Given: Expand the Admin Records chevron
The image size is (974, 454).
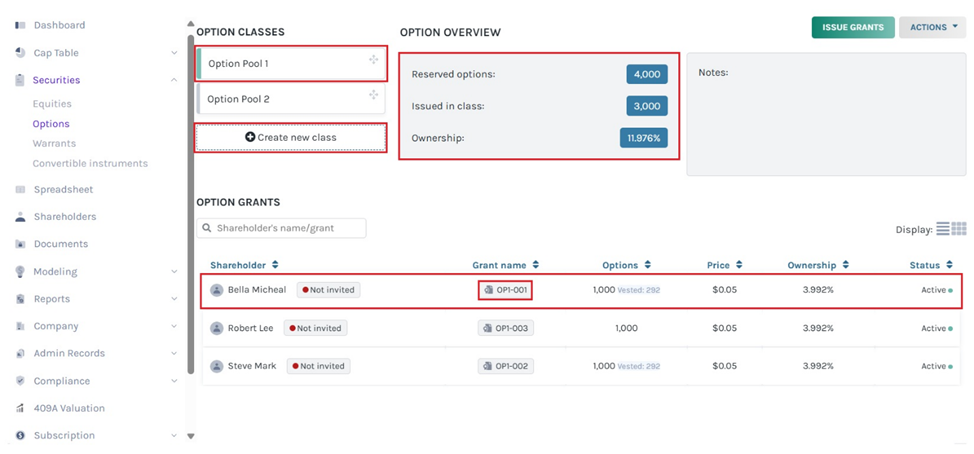Looking at the screenshot, I should coord(174,353).
